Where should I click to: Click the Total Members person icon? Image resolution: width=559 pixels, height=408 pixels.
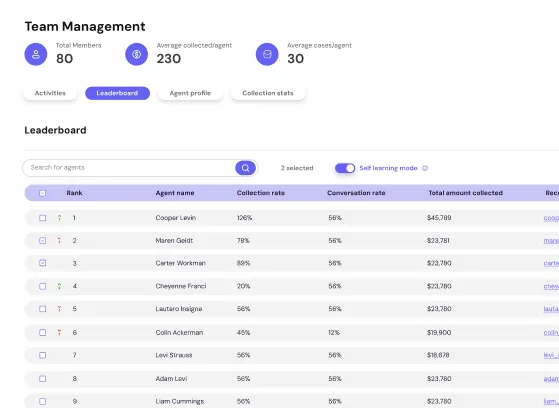[x=36, y=54]
